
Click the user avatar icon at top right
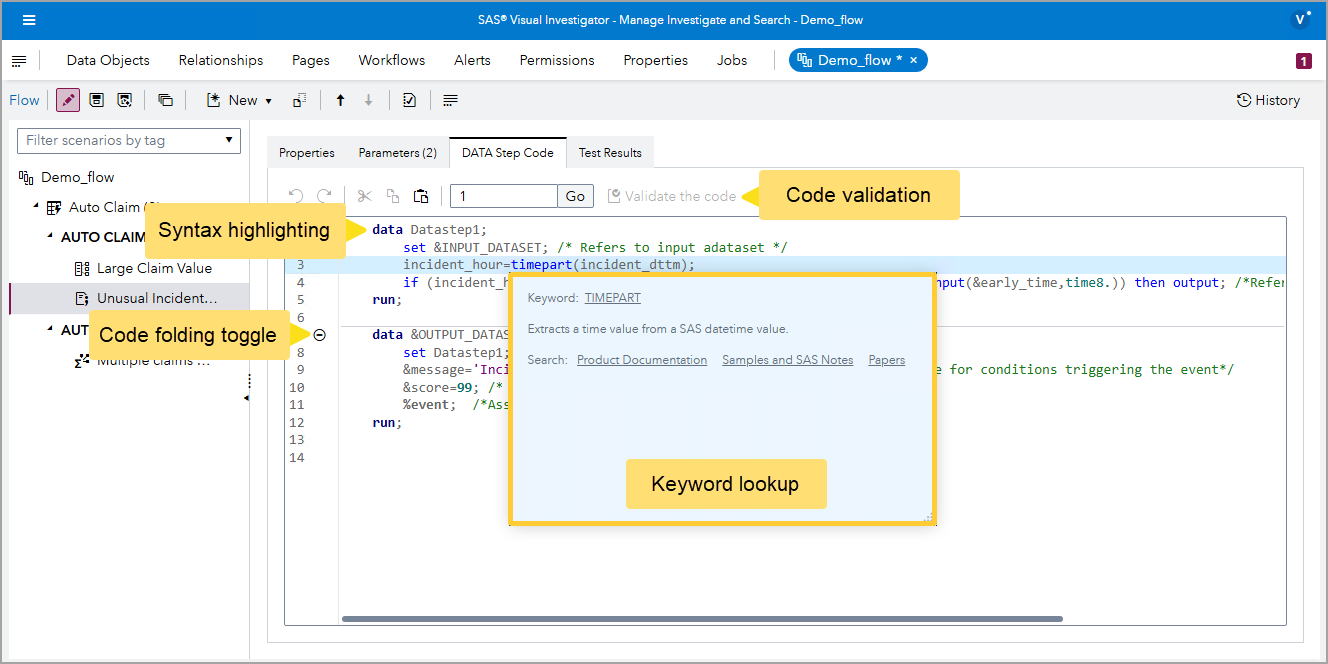click(x=1301, y=19)
